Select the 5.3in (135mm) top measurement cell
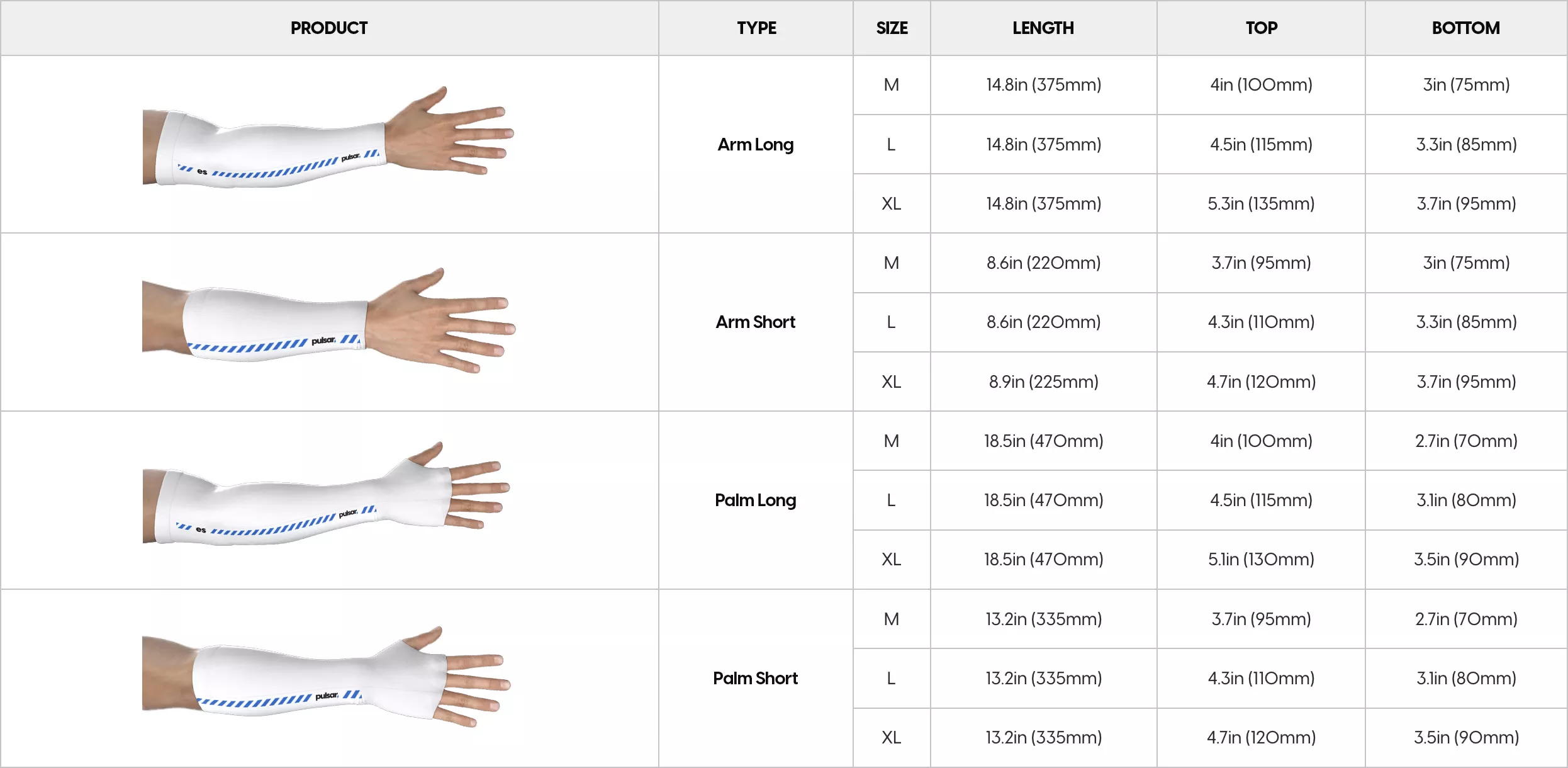The width and height of the screenshot is (1568, 768). (x=1261, y=203)
